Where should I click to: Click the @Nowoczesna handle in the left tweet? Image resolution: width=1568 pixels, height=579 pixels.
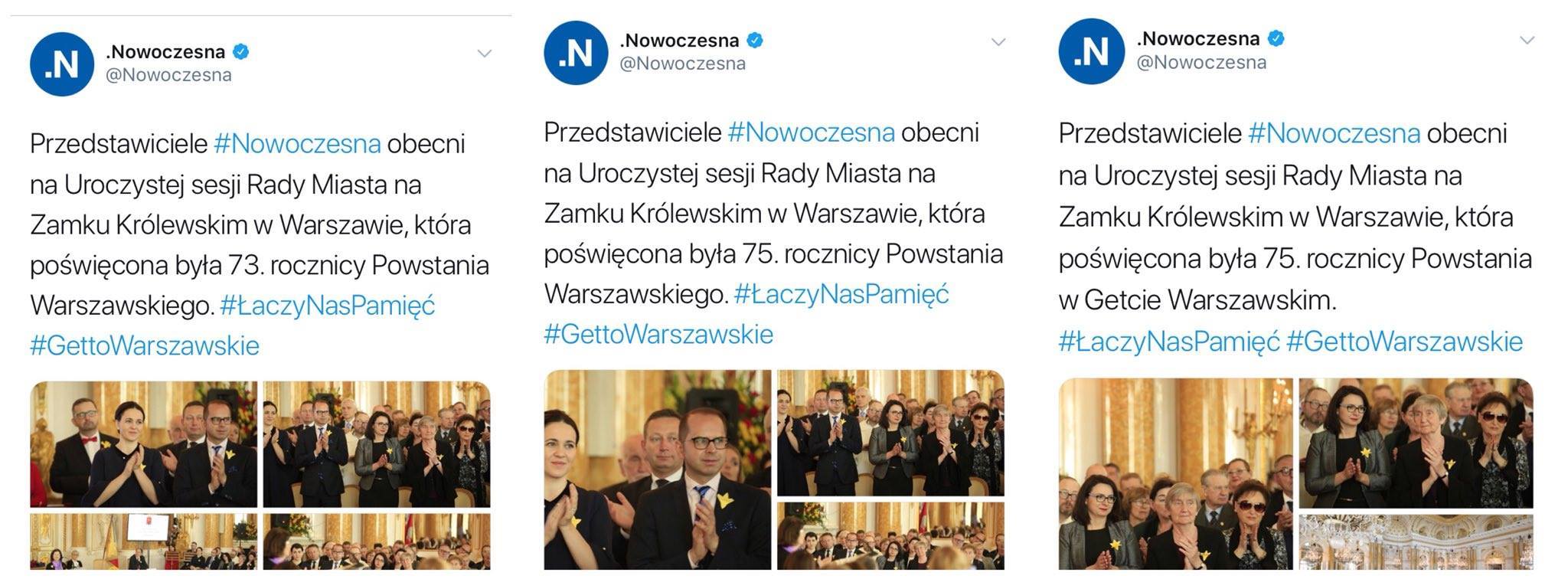168,75
